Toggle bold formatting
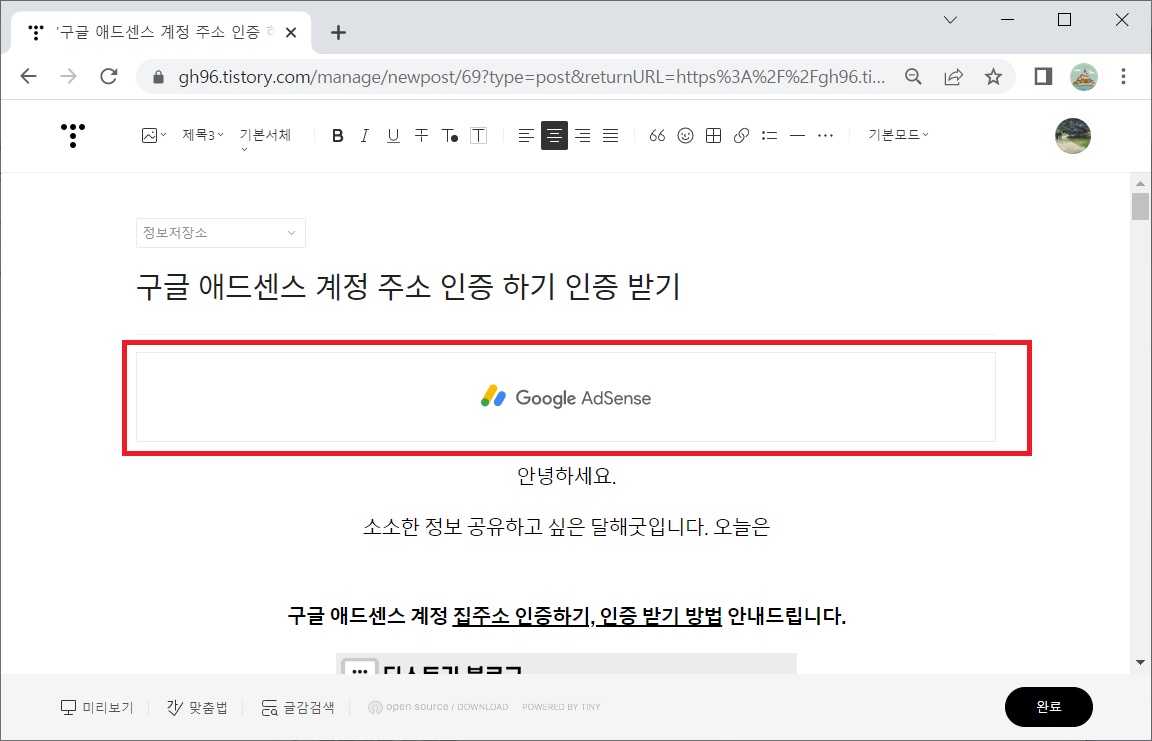1152x741 pixels. (337, 135)
